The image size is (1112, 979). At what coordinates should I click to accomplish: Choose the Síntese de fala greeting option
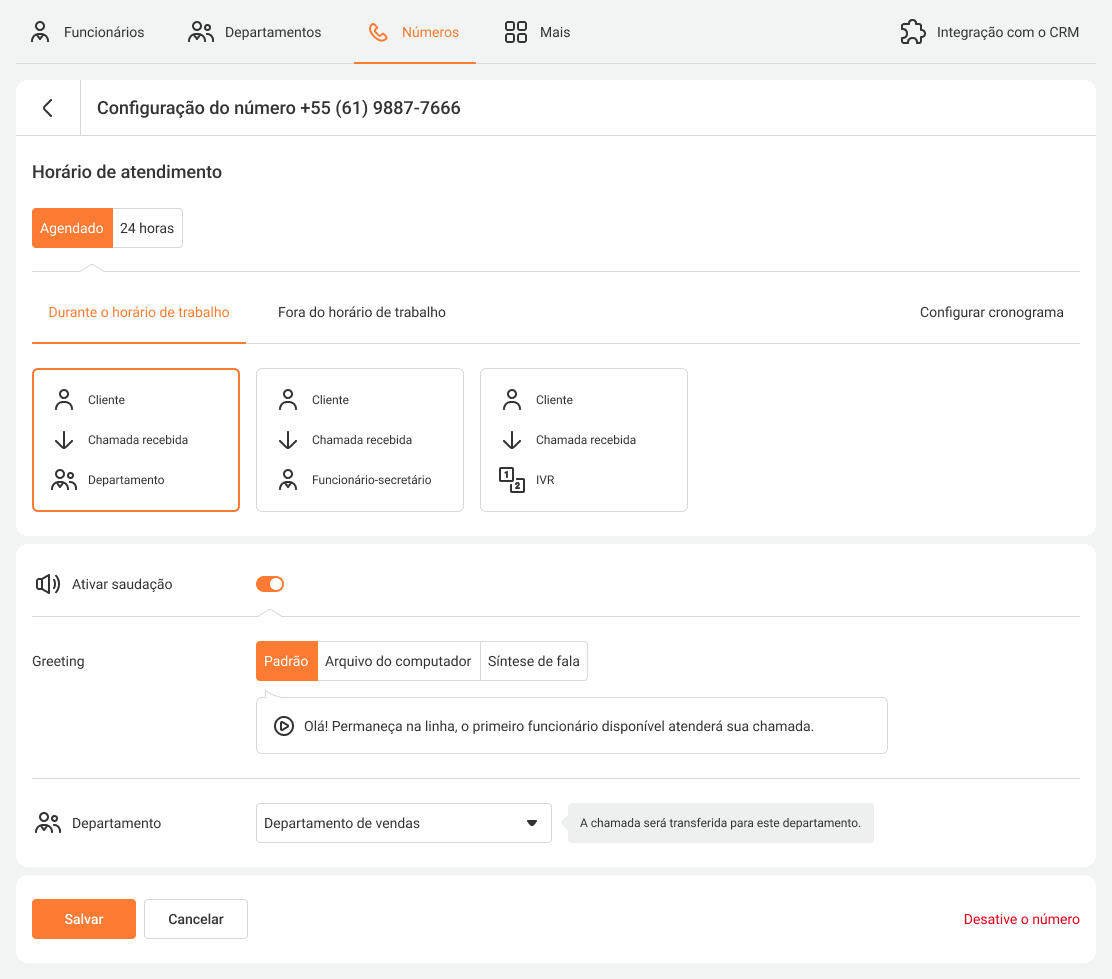(533, 661)
